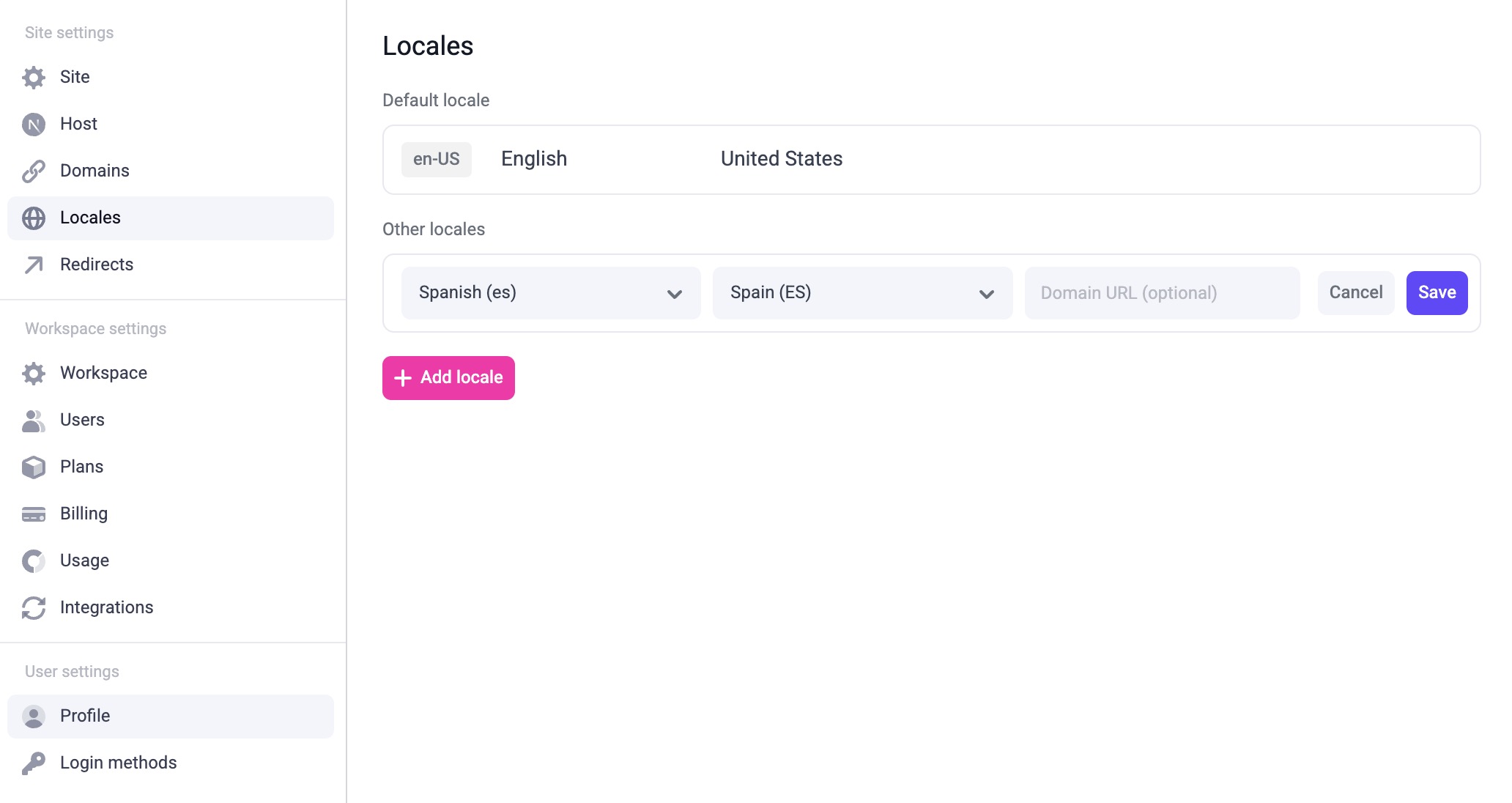The width and height of the screenshot is (1512, 803).
Task: Select the en-US default locale badge
Action: click(437, 159)
